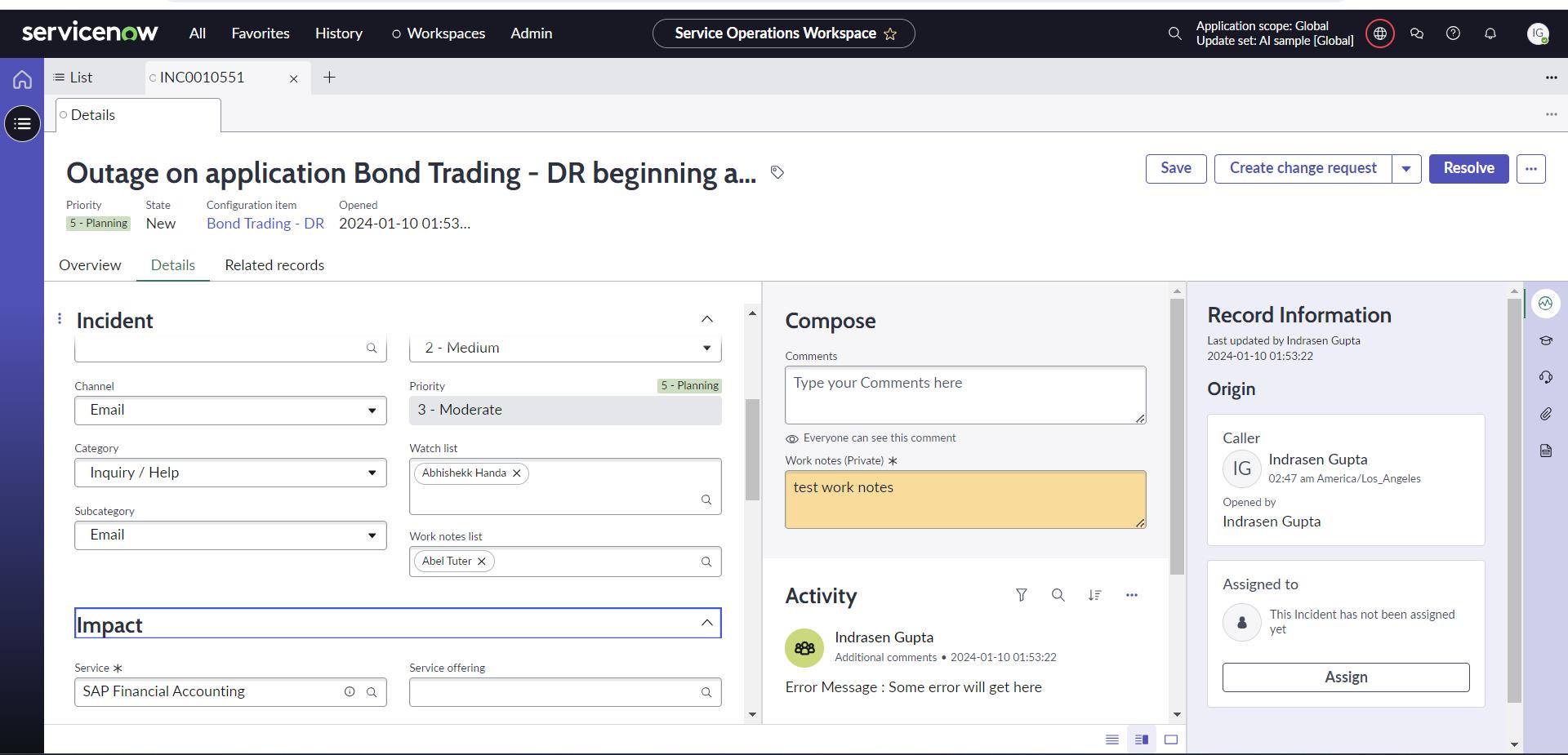Look up Watch list users
The height and width of the screenshot is (755, 1568).
[706, 500]
